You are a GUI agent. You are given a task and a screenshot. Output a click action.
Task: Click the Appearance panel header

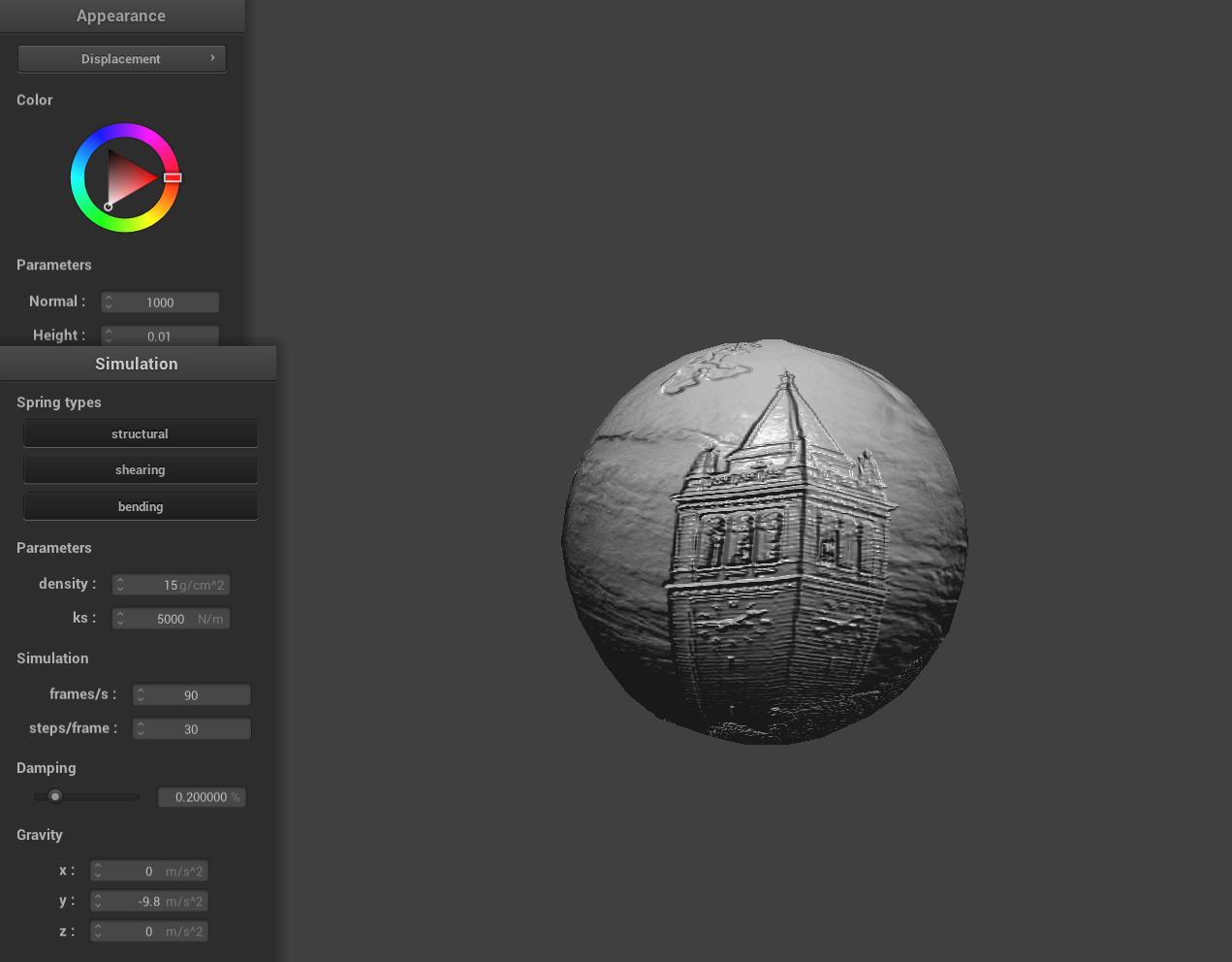[x=121, y=16]
